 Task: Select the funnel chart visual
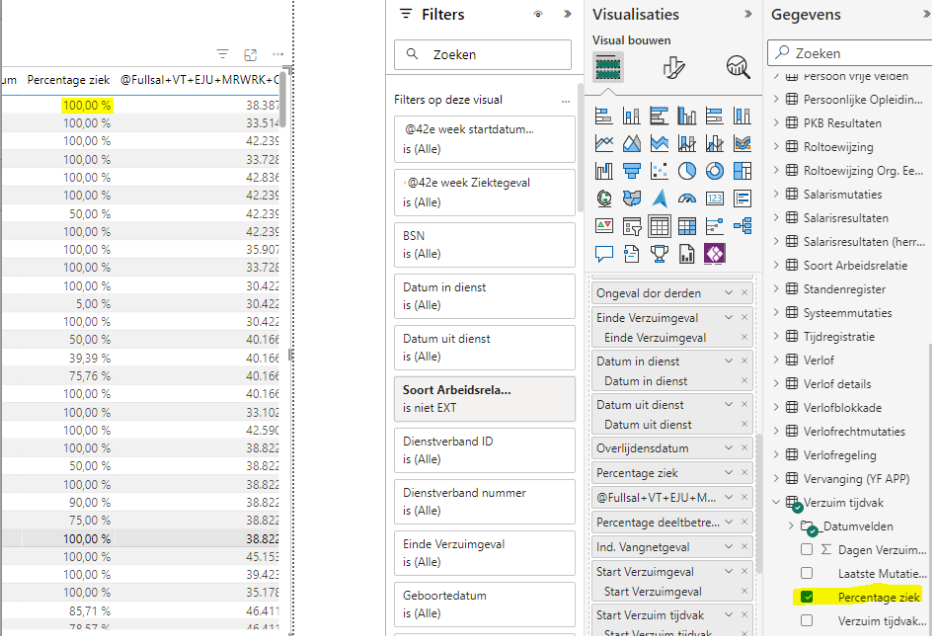click(x=631, y=171)
